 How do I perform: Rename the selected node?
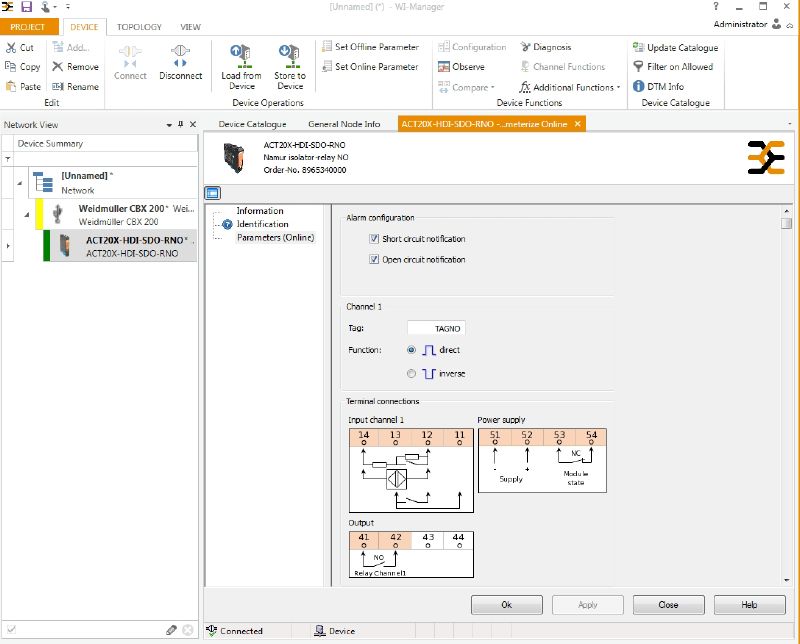click(x=75, y=87)
